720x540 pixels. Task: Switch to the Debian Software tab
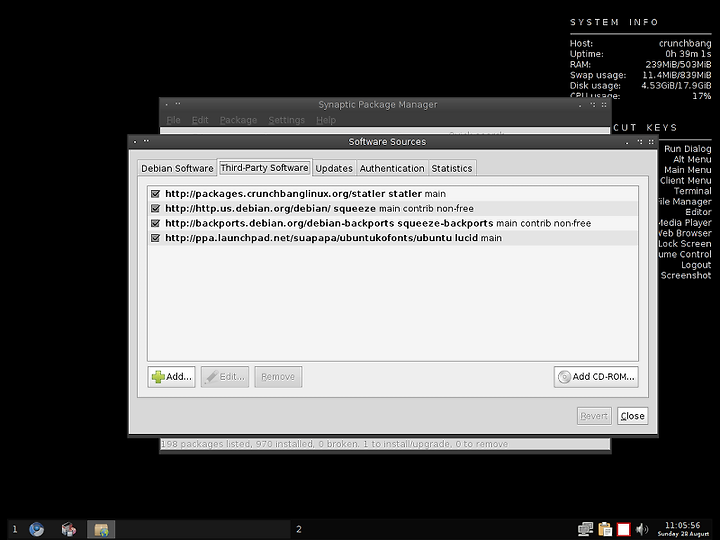point(177,169)
